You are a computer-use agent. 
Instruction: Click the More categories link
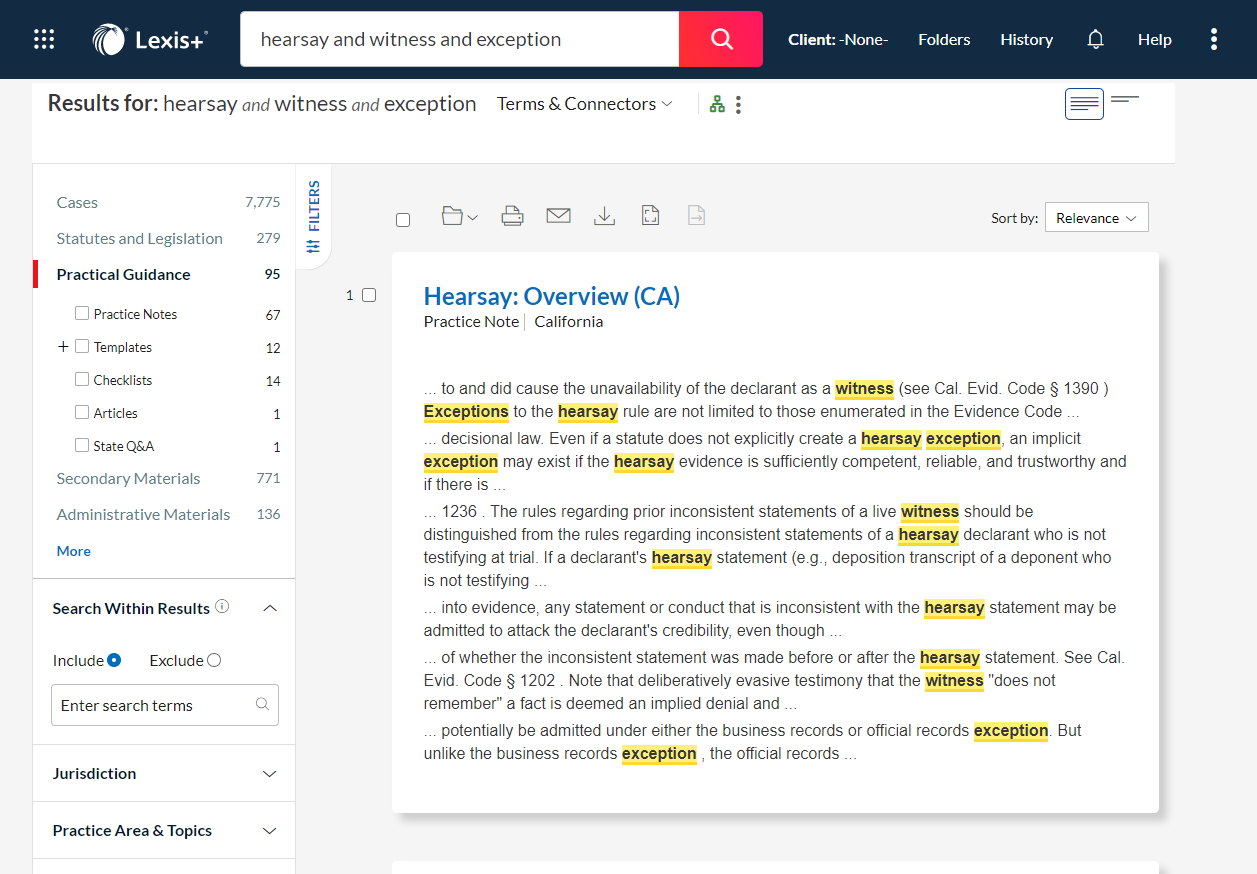73,551
